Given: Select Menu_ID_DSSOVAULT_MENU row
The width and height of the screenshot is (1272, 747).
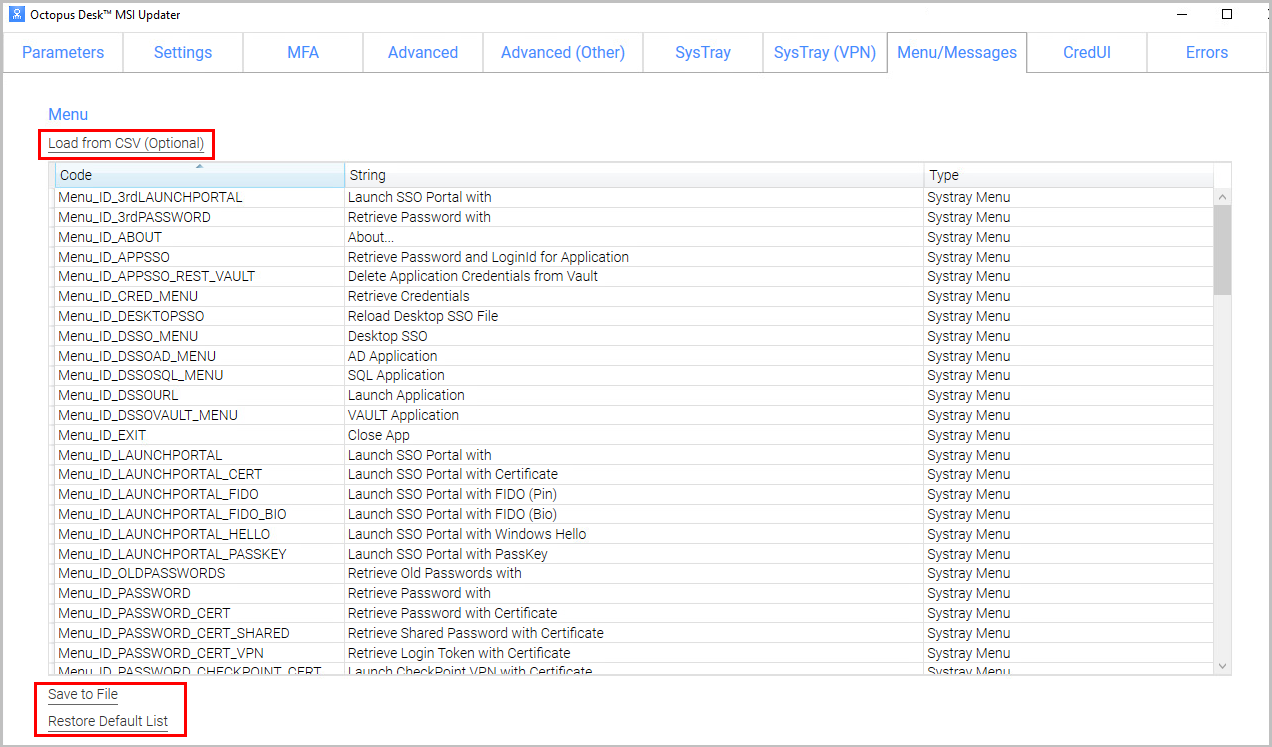Looking at the screenshot, I should [634, 415].
